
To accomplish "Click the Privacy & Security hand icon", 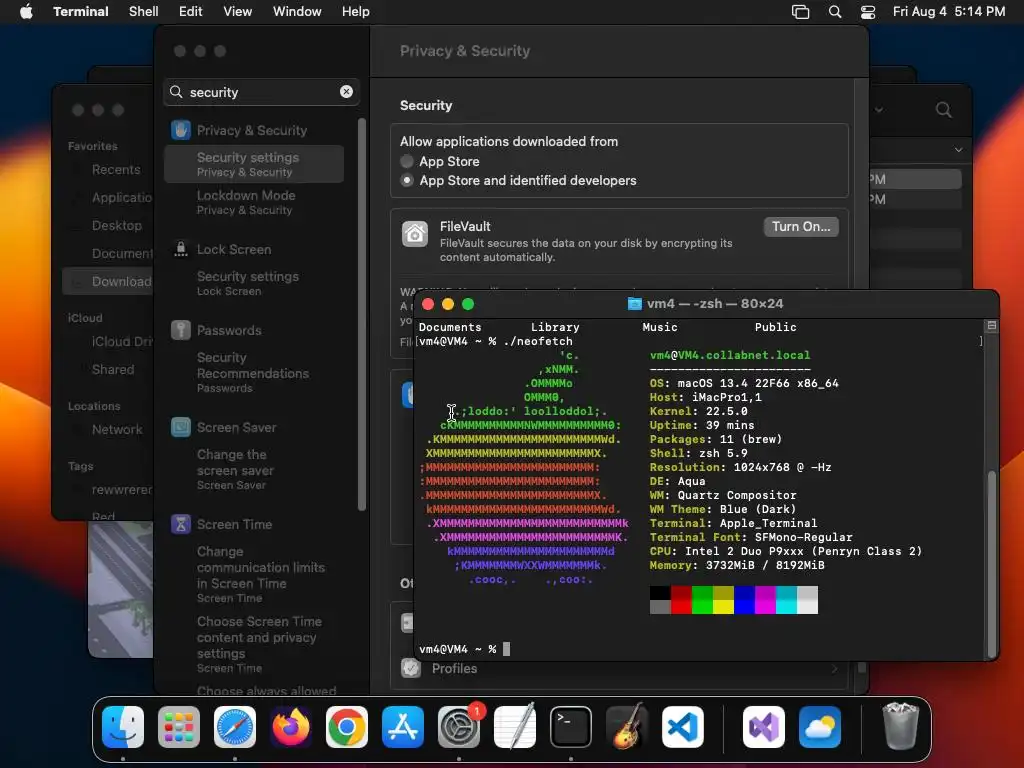I will coord(181,130).
